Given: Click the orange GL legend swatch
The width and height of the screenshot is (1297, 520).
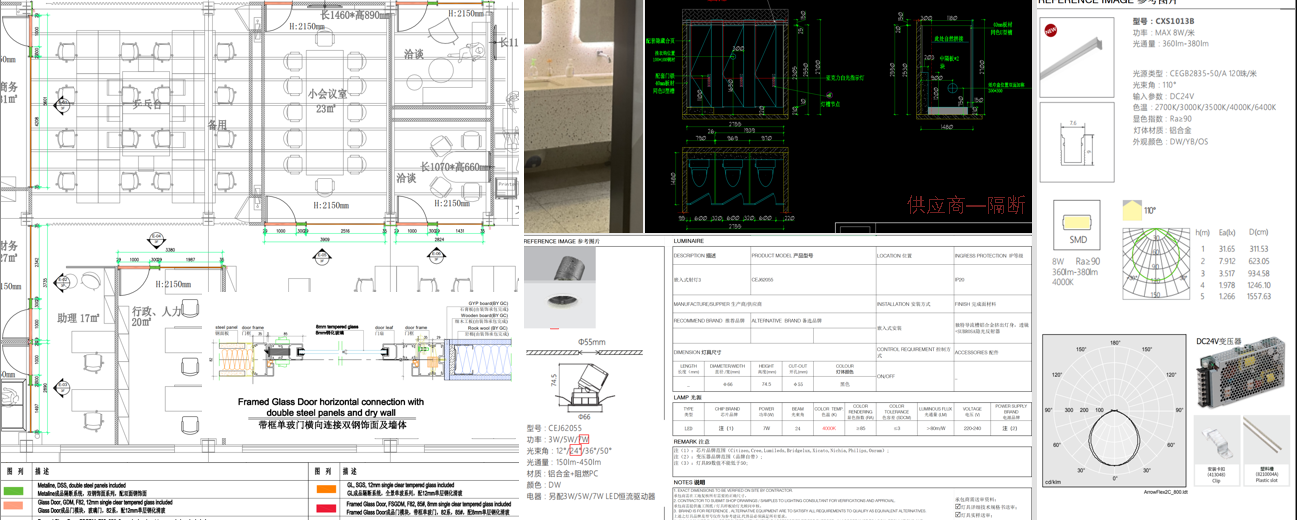Looking at the screenshot, I should pyautogui.click(x=325, y=490).
